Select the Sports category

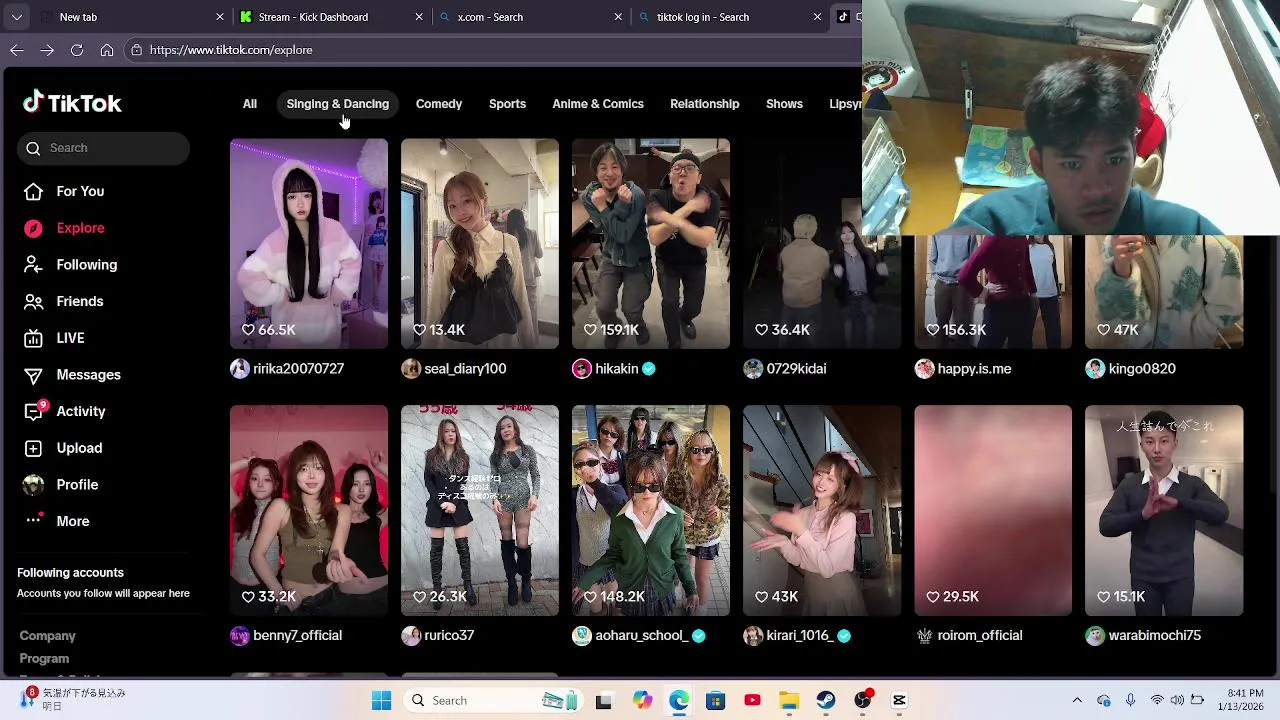pyautogui.click(x=507, y=104)
